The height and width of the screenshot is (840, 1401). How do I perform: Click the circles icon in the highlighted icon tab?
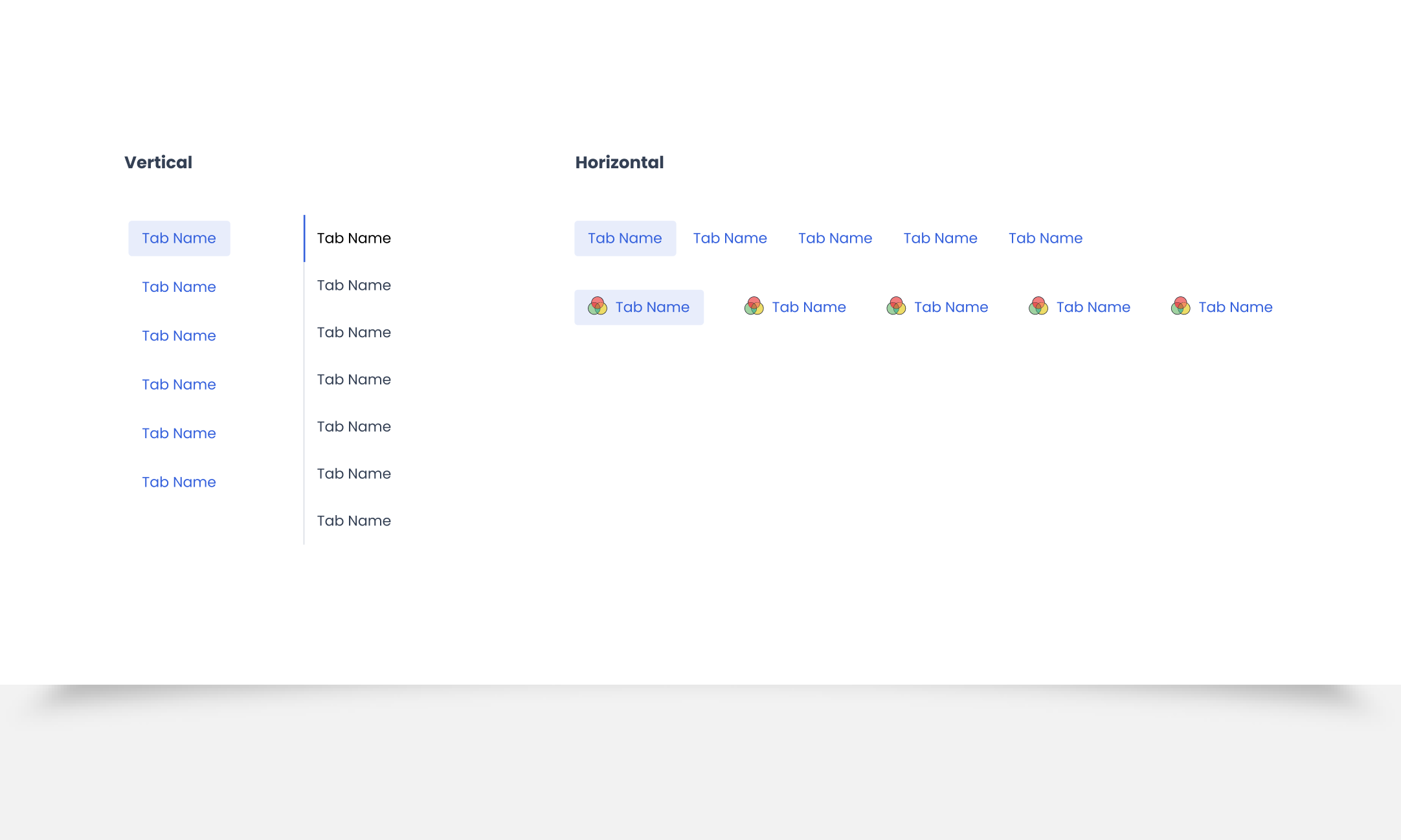coord(597,306)
